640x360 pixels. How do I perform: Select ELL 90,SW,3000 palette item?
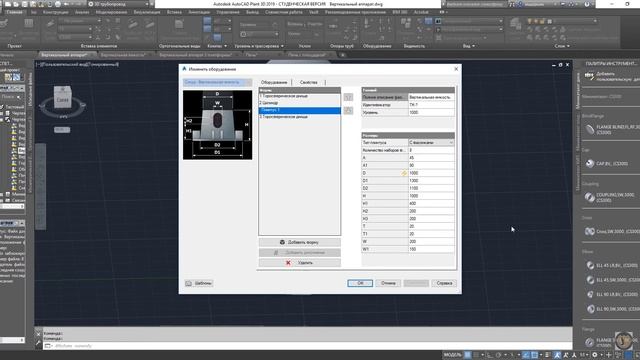click(612, 309)
